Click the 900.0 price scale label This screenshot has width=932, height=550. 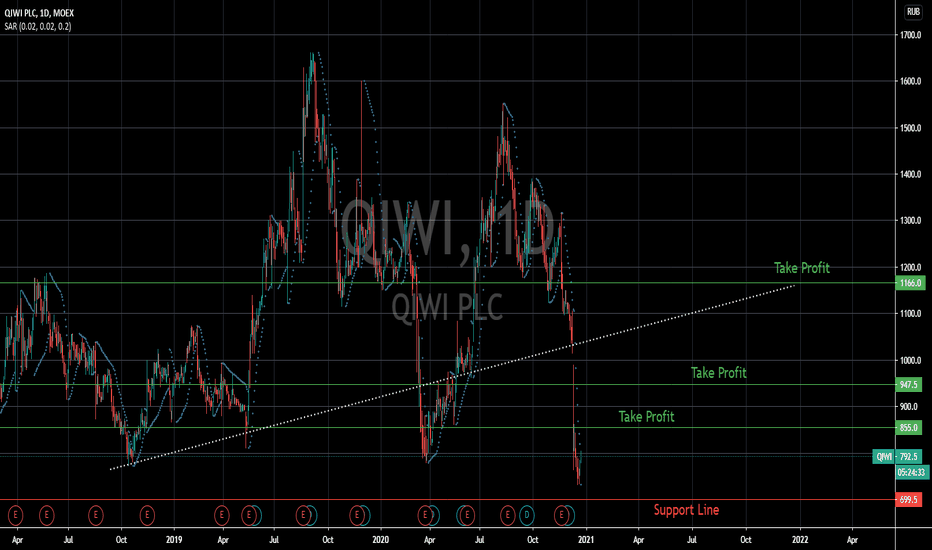tap(908, 407)
